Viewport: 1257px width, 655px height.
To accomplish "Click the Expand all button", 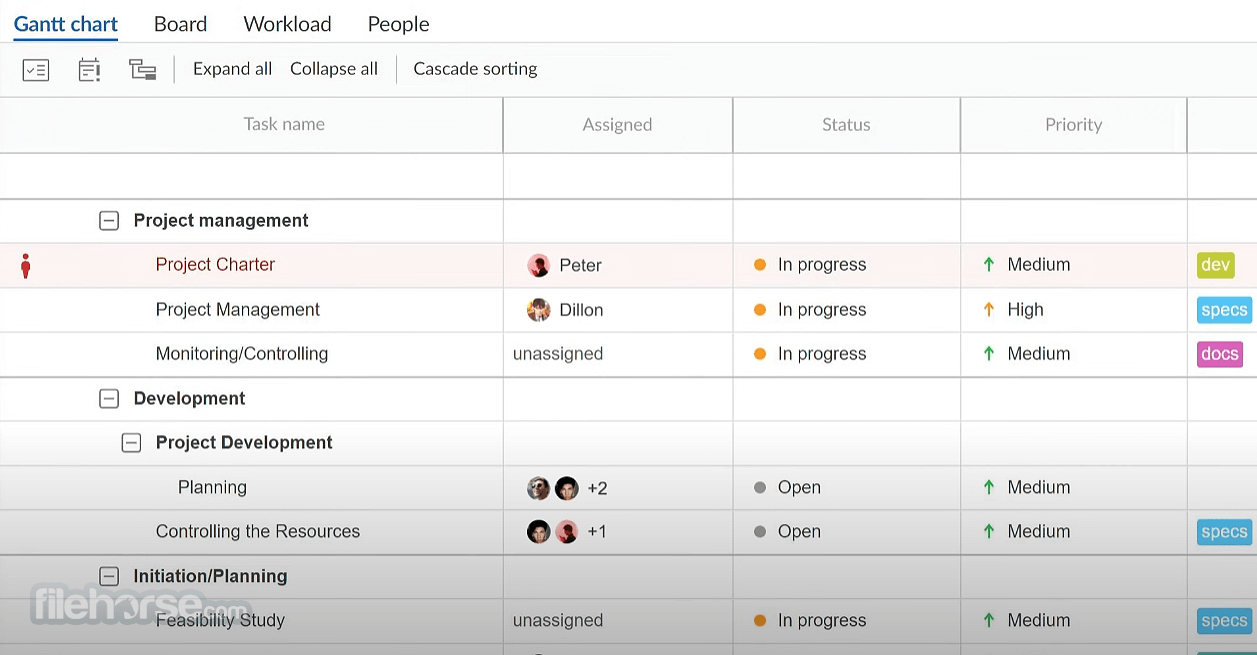I will [x=232, y=69].
